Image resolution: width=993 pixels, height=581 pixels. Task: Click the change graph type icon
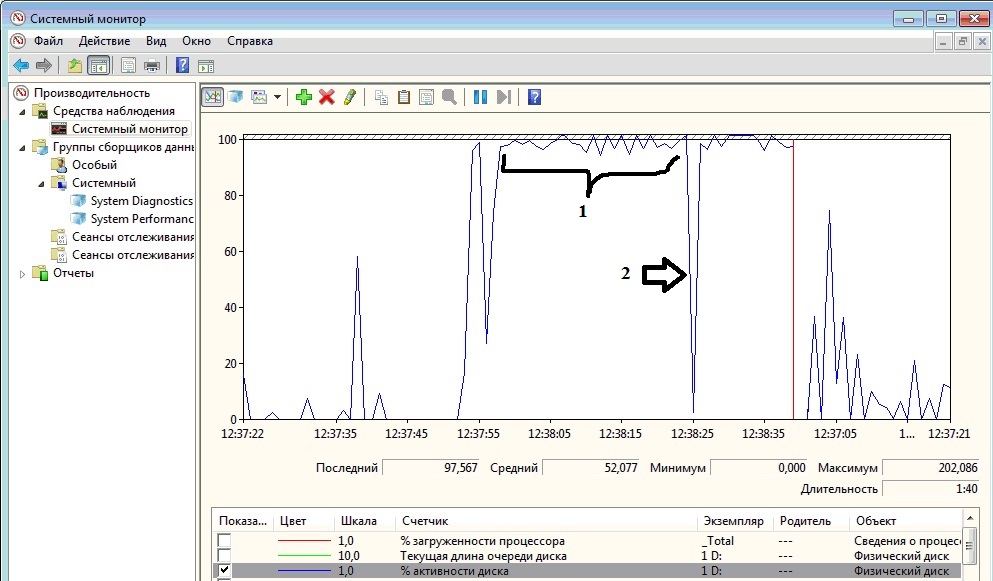pyautogui.click(x=260, y=97)
